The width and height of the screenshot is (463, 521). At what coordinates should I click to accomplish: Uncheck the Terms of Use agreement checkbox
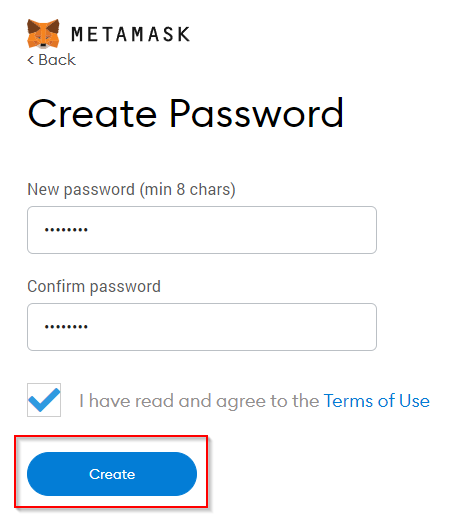(x=44, y=400)
